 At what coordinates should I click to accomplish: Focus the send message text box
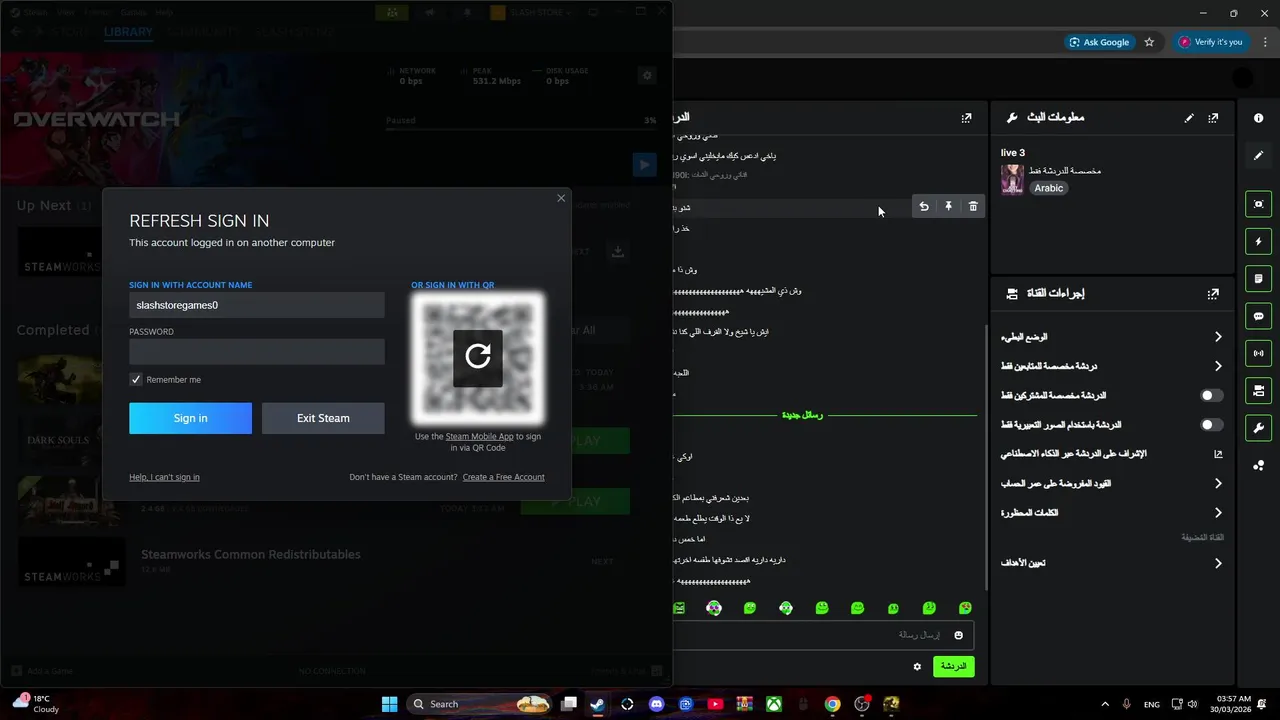pos(822,635)
